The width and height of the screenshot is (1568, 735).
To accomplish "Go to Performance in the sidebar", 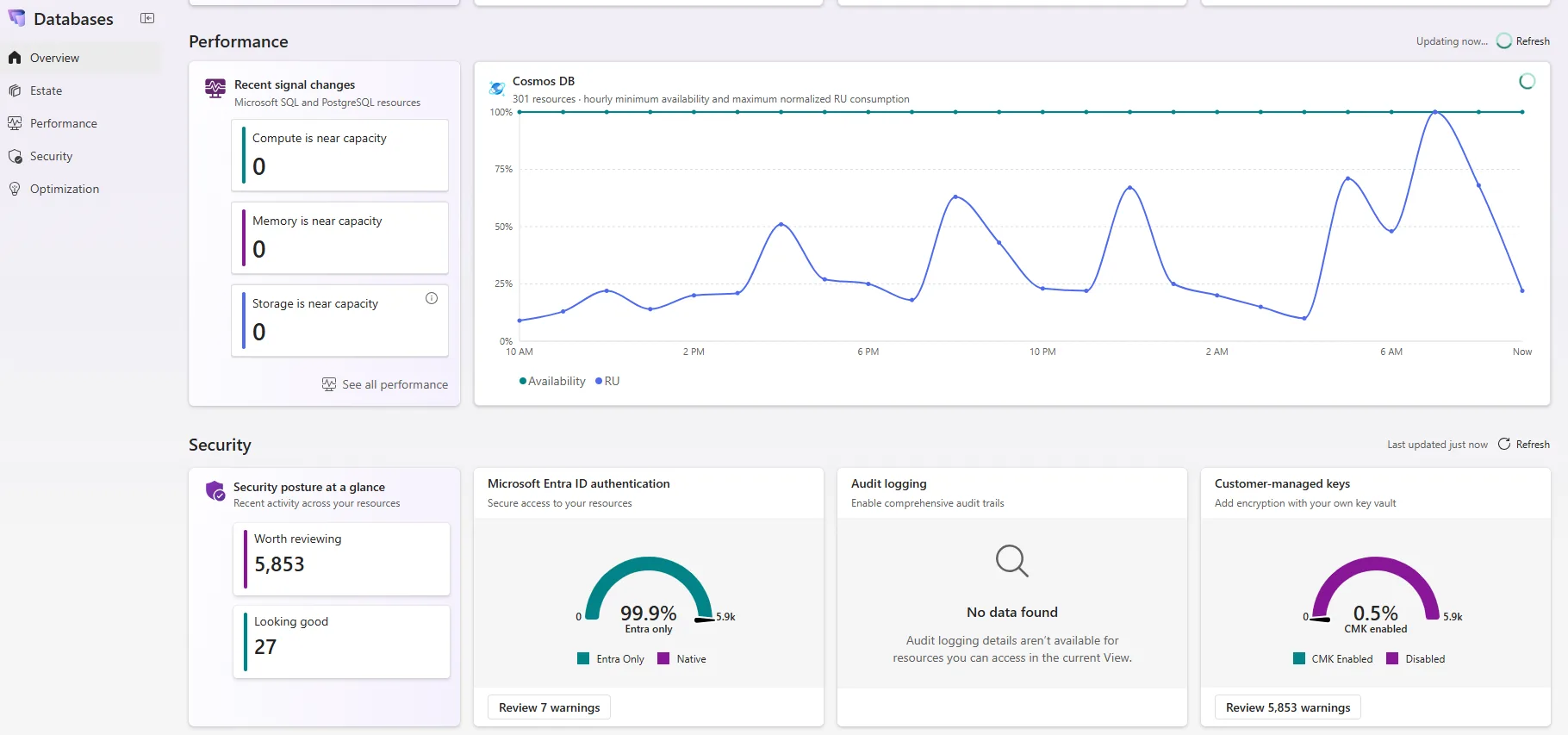I will (x=81, y=123).
